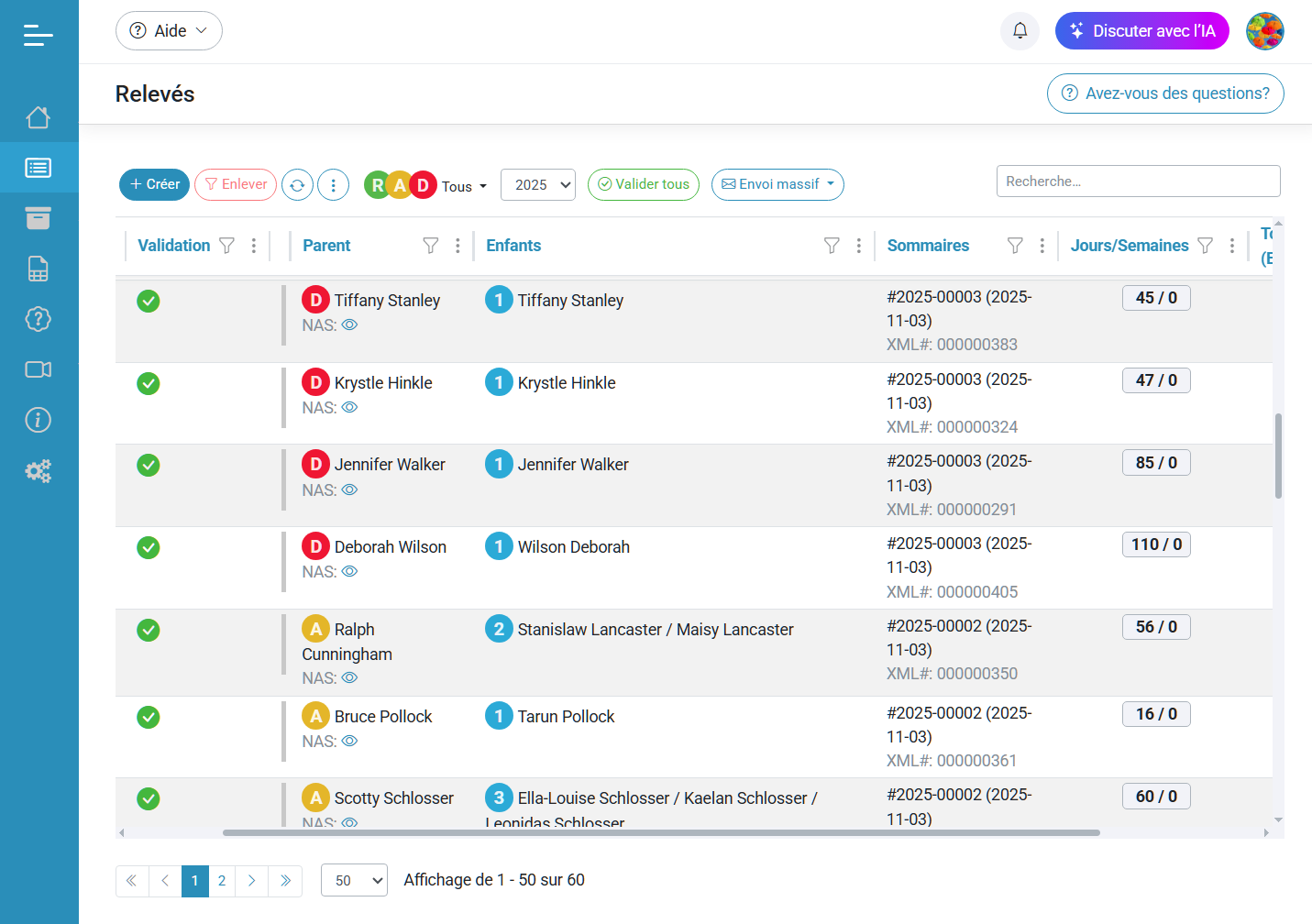Click the notification bell icon

pyautogui.click(x=1020, y=31)
